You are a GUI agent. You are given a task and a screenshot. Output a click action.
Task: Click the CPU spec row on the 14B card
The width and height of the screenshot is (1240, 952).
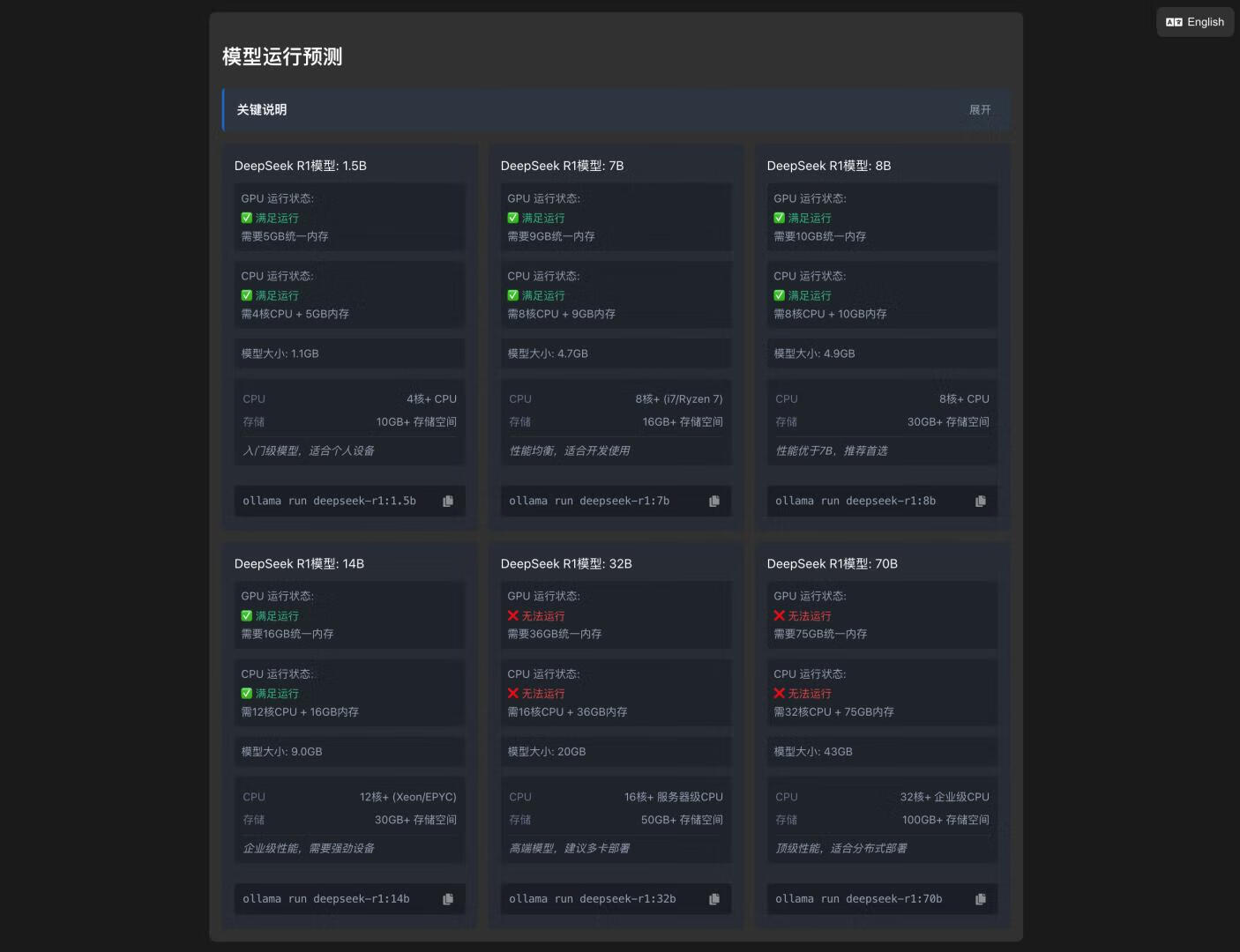coord(349,796)
